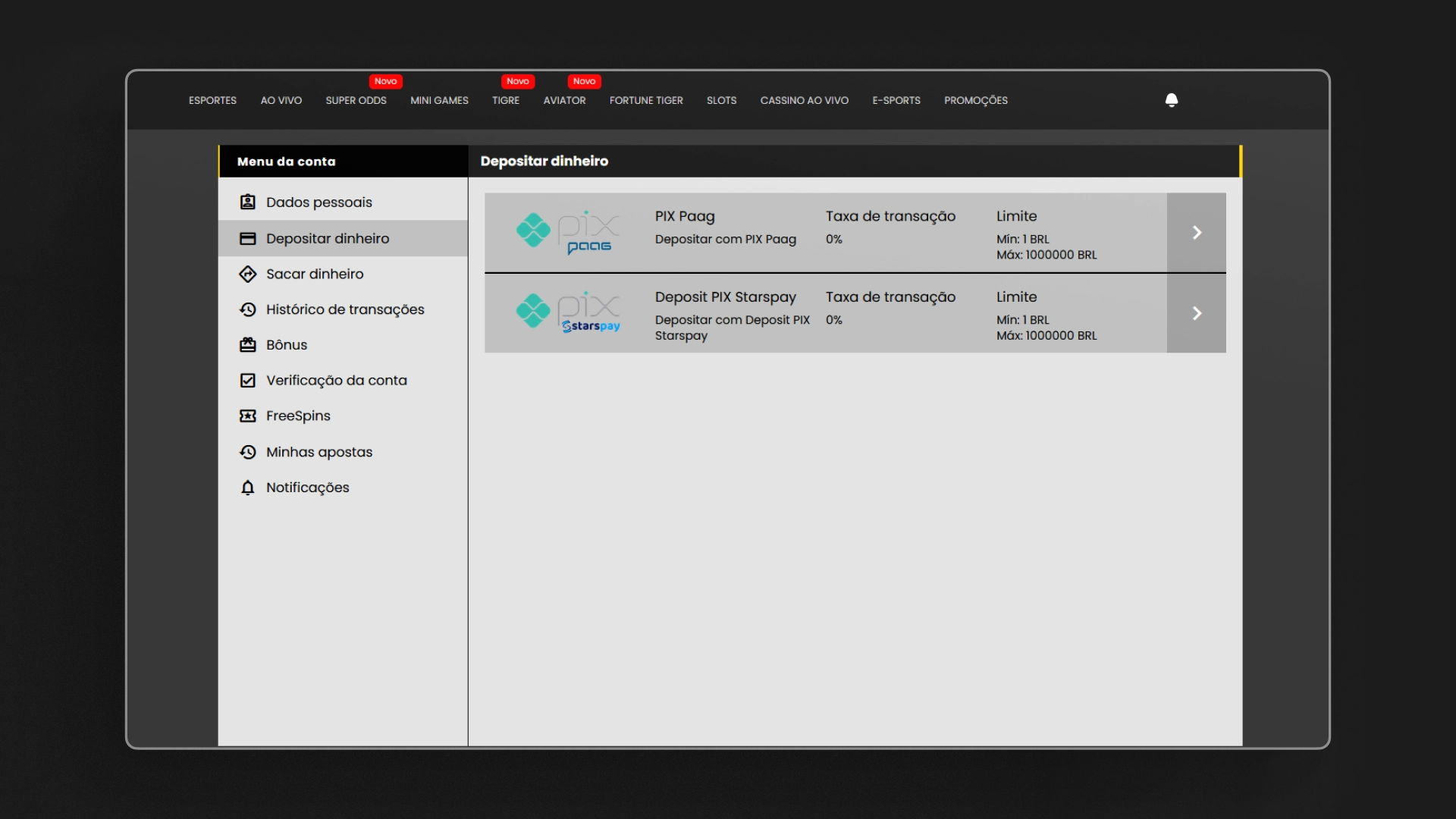Click Starspay 'Taxa de transação' label
Viewport: 1456px width, 819px height.
(x=890, y=297)
